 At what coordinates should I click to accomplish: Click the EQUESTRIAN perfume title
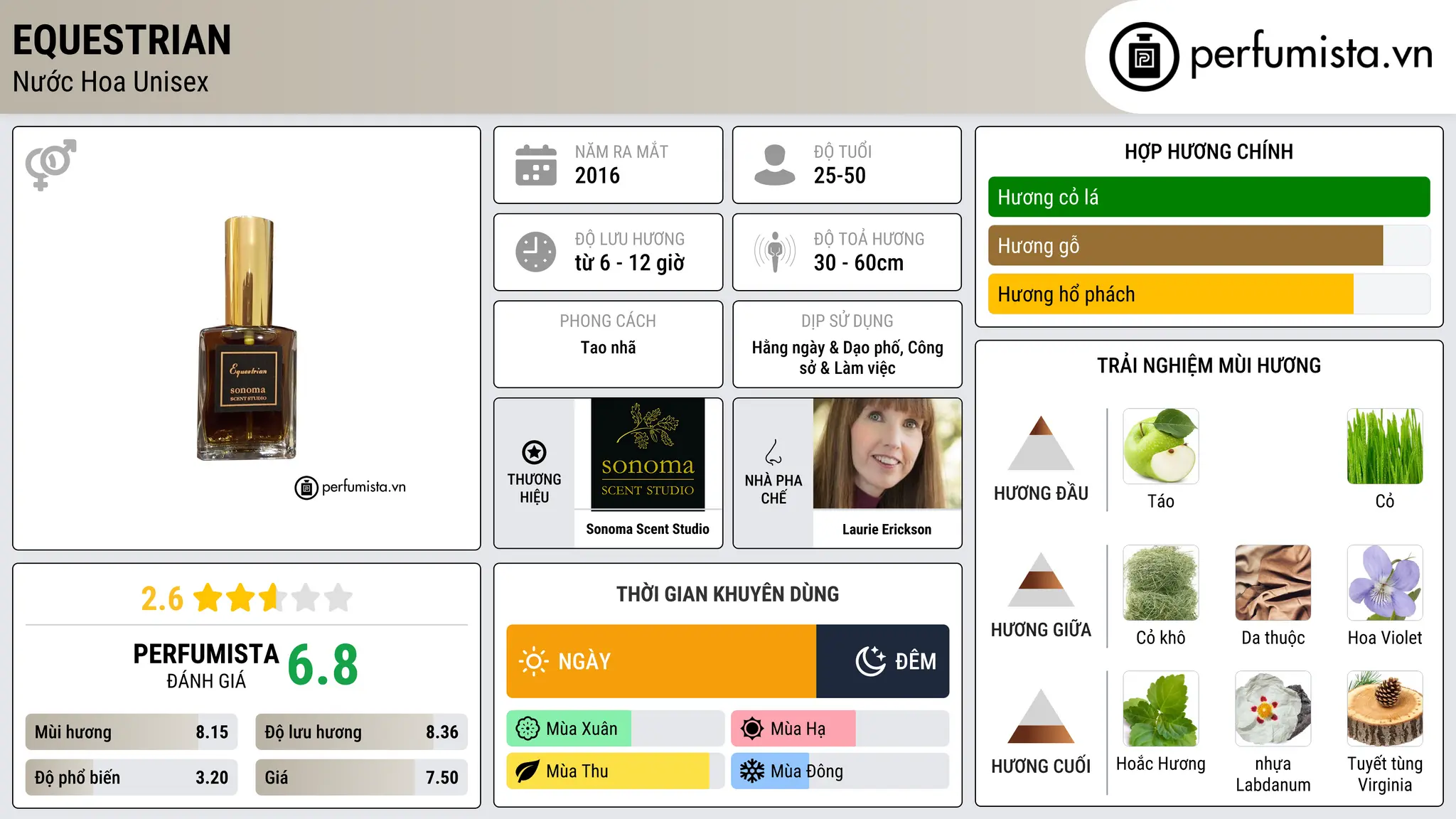[122, 40]
